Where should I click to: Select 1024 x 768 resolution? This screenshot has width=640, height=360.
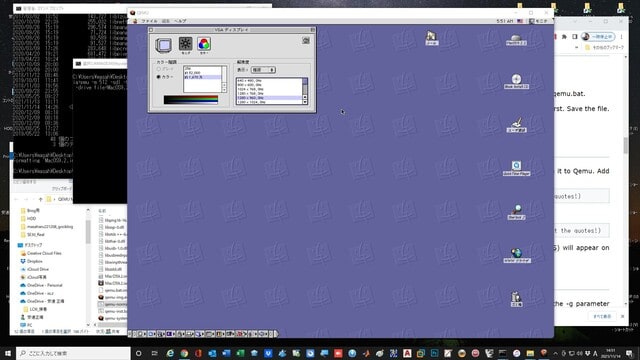[269, 89]
